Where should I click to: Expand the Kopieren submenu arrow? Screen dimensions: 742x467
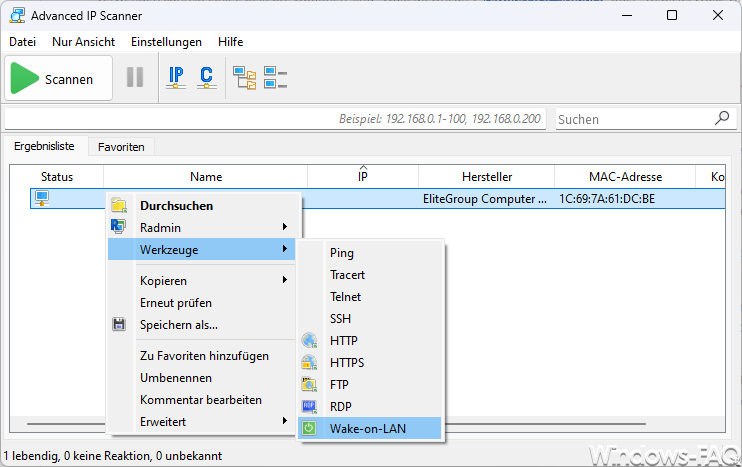285,280
